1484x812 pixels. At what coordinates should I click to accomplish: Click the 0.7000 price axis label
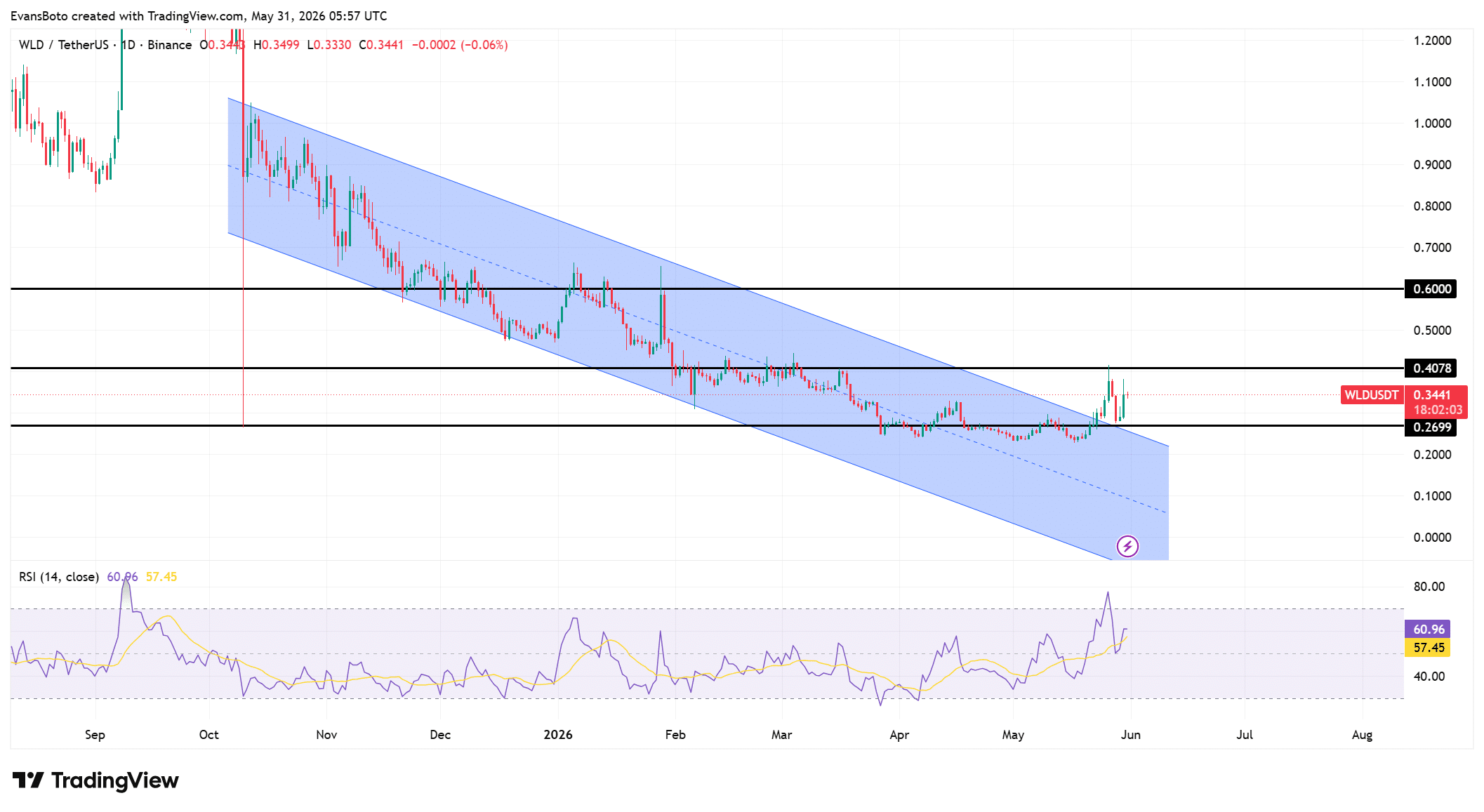(1432, 248)
